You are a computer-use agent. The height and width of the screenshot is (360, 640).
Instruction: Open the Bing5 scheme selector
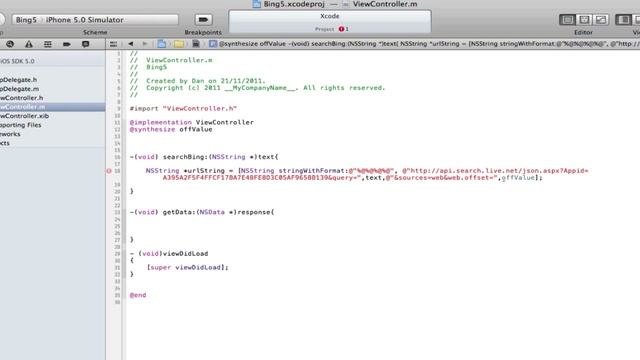tap(26, 20)
